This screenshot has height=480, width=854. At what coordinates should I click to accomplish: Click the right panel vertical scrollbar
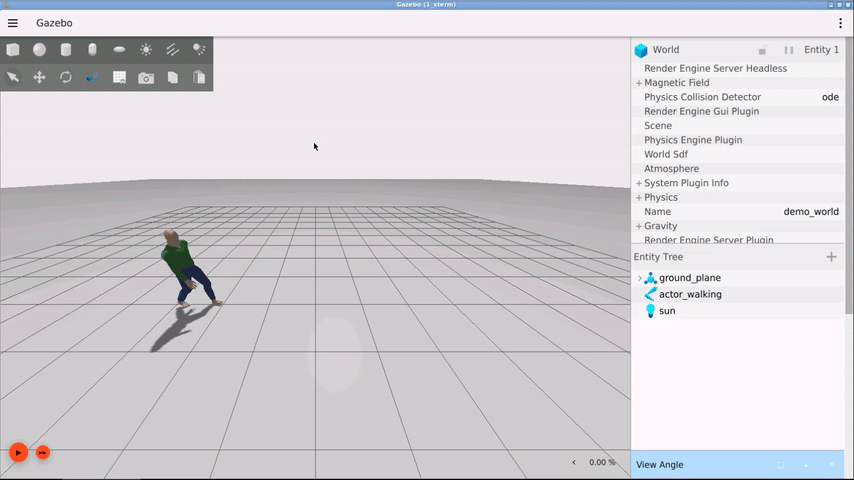849,174
